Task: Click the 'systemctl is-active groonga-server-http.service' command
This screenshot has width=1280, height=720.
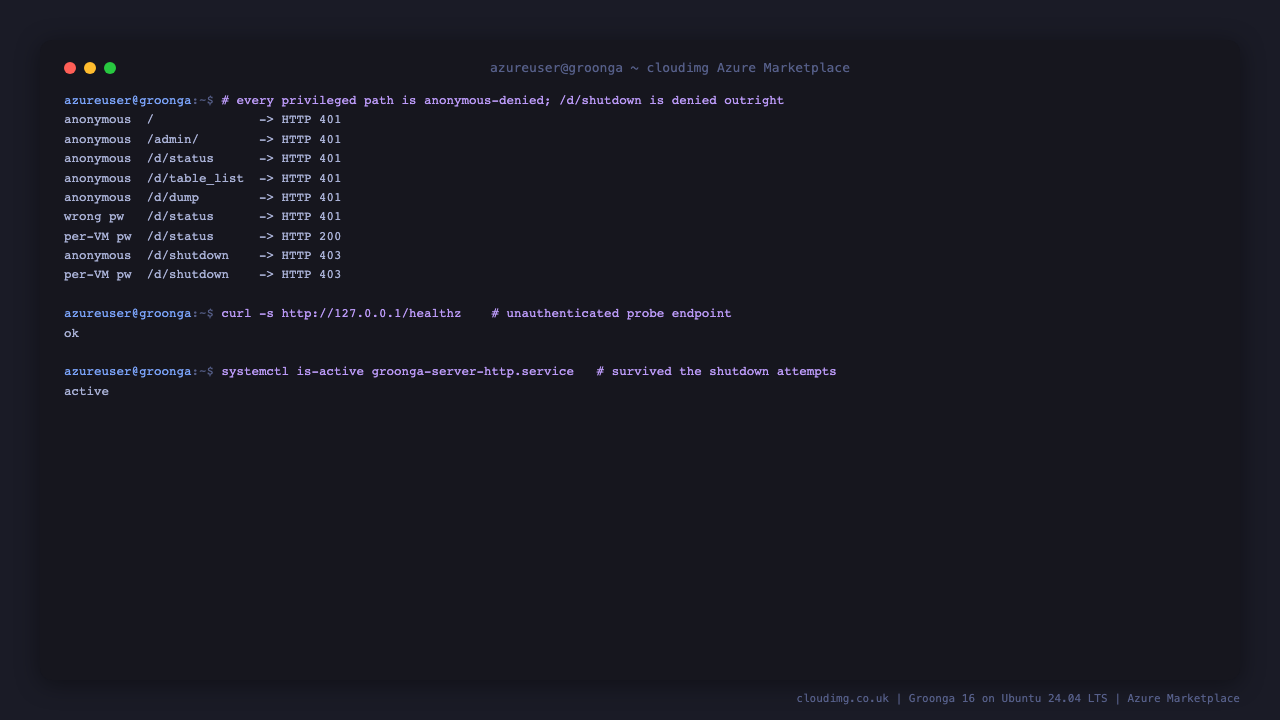Action: pos(398,372)
